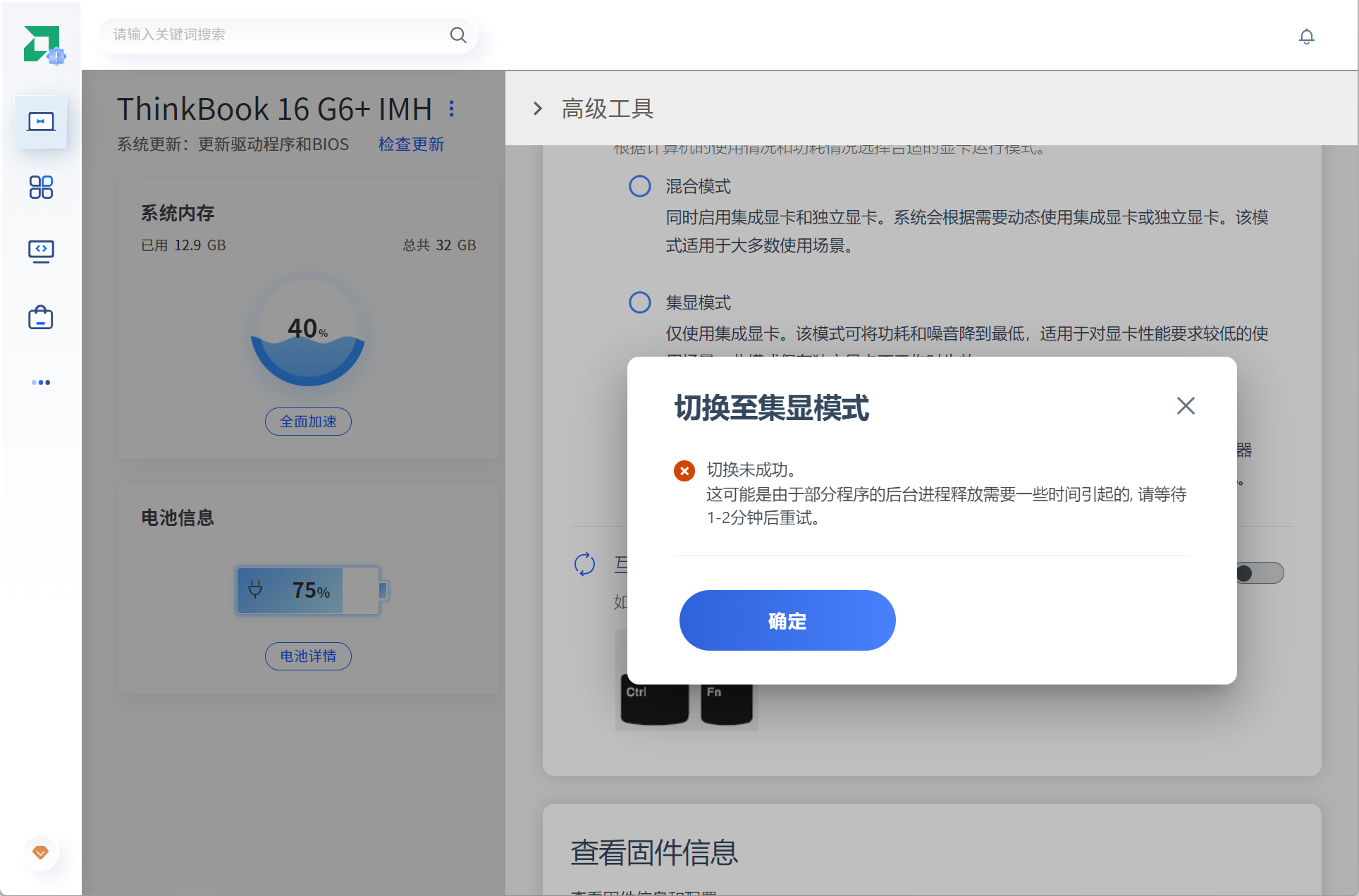Click 系统更新：更新驱动程序和BIOS text
This screenshot has width=1359, height=896.
click(233, 145)
